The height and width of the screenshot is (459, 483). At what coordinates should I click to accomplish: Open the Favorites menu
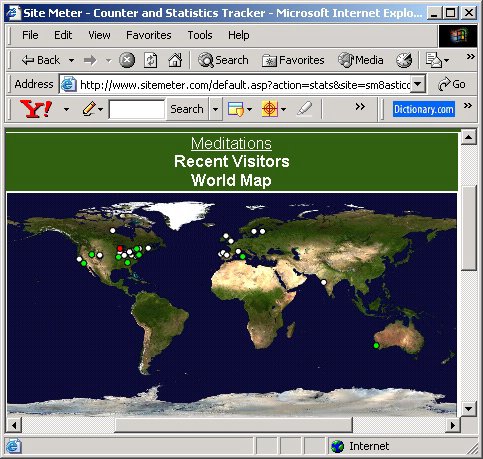149,35
